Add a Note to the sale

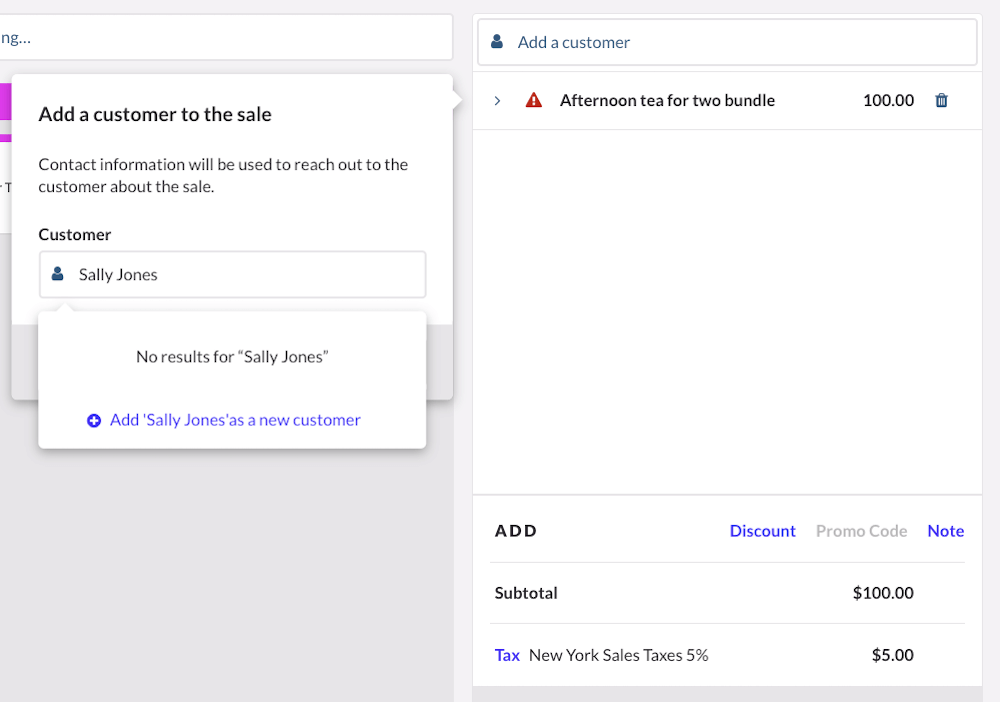click(x=945, y=531)
